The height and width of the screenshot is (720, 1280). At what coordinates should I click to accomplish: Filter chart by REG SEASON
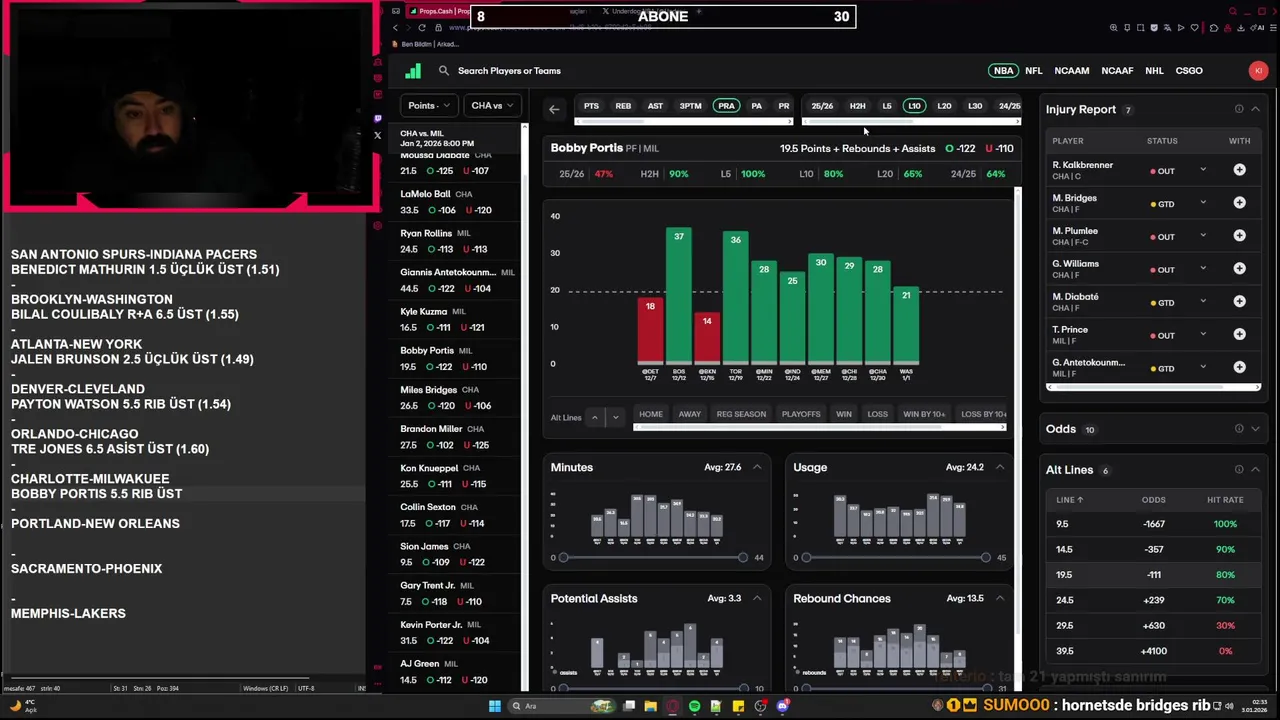(741, 414)
